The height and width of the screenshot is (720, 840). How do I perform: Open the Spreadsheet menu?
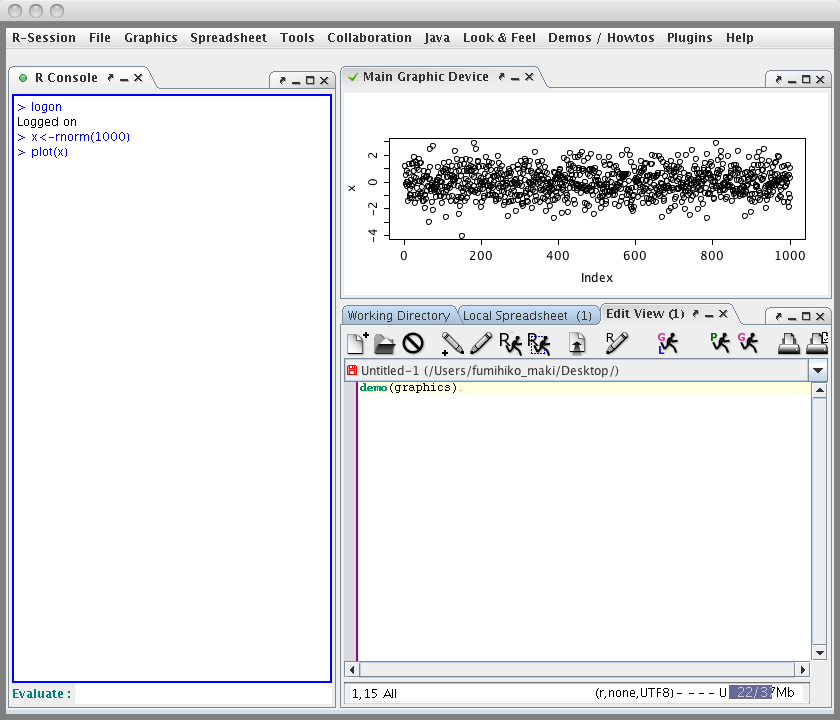[x=229, y=38]
